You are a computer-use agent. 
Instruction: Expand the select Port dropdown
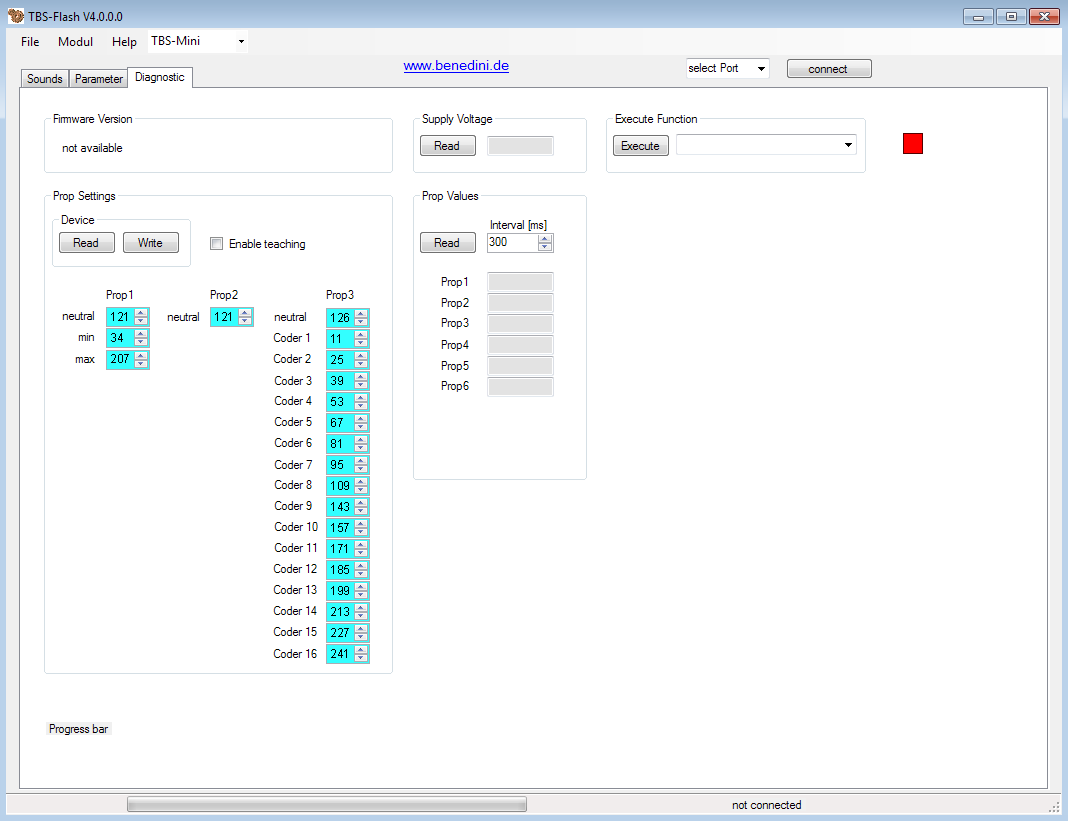tap(761, 69)
